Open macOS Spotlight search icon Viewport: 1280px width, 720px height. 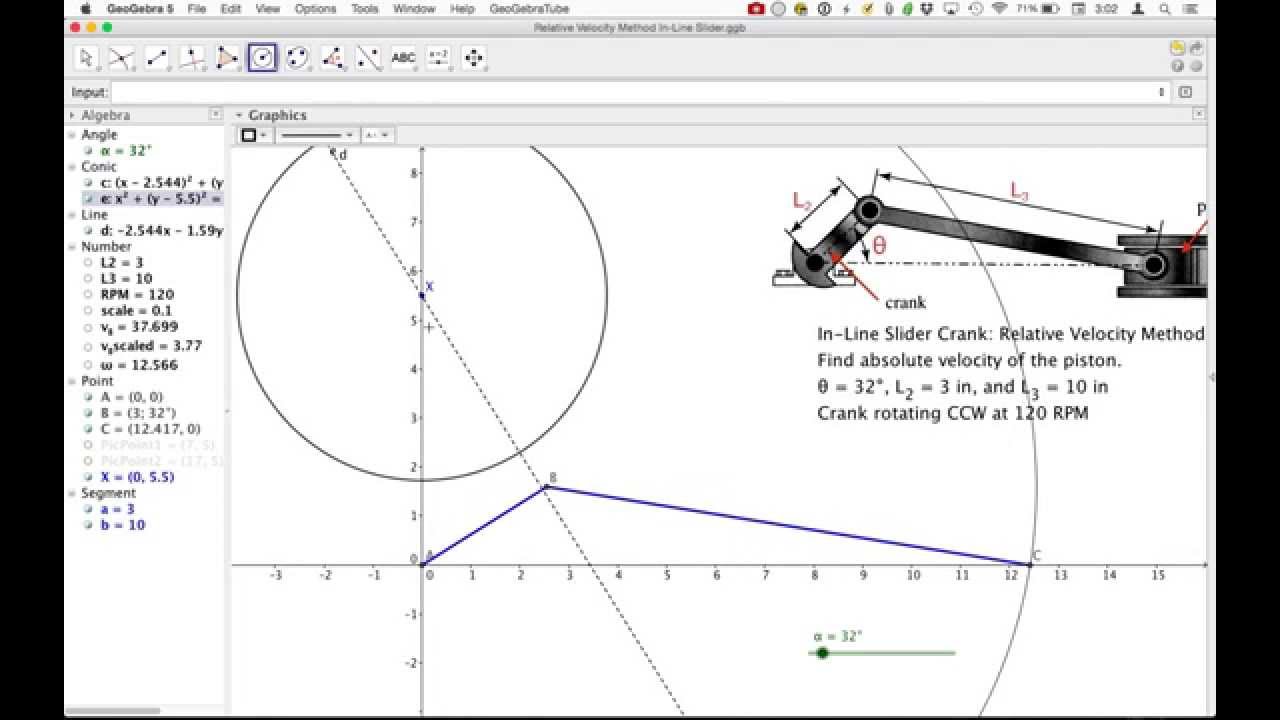click(x=1164, y=9)
